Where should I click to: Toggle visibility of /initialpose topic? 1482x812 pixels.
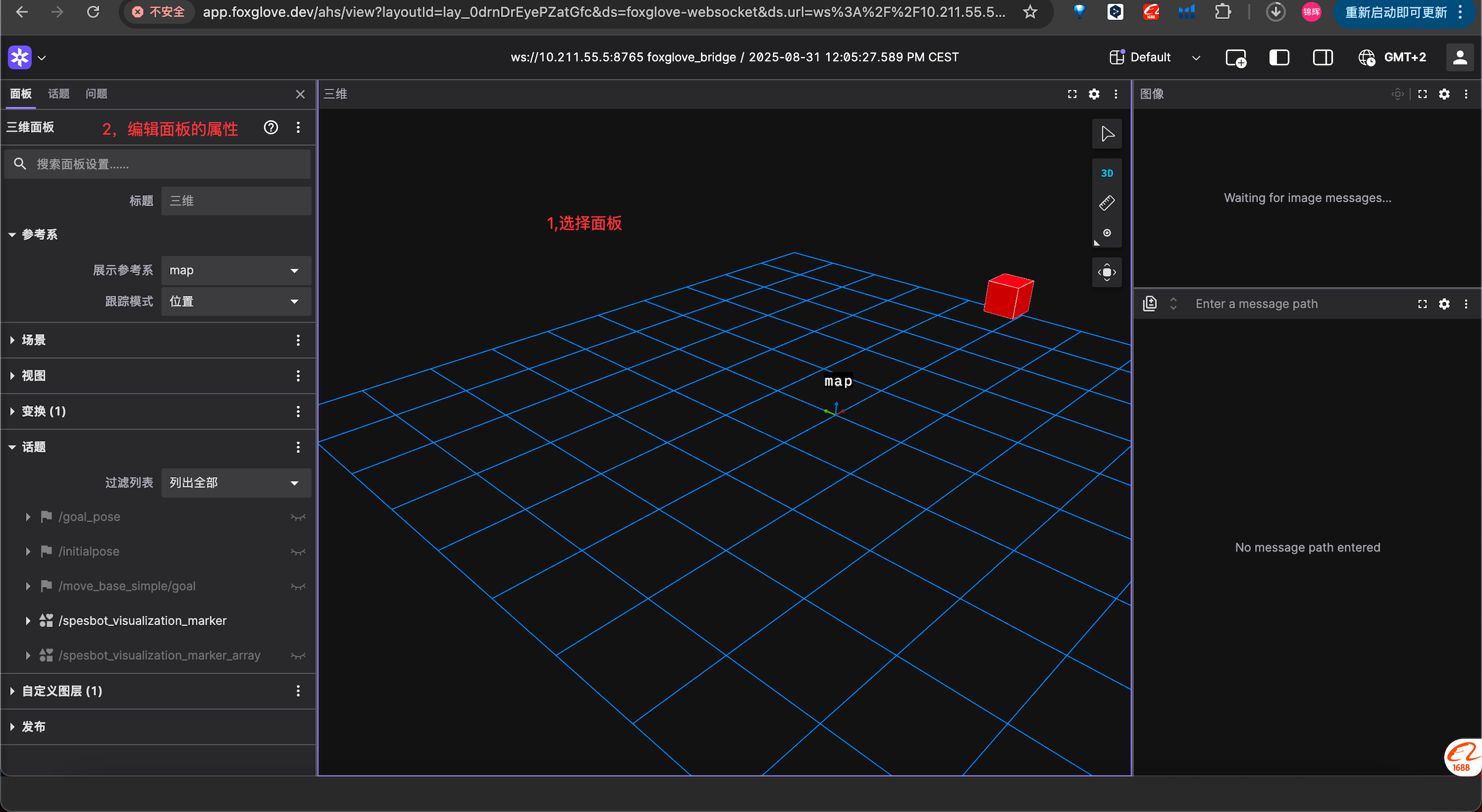pyautogui.click(x=298, y=551)
